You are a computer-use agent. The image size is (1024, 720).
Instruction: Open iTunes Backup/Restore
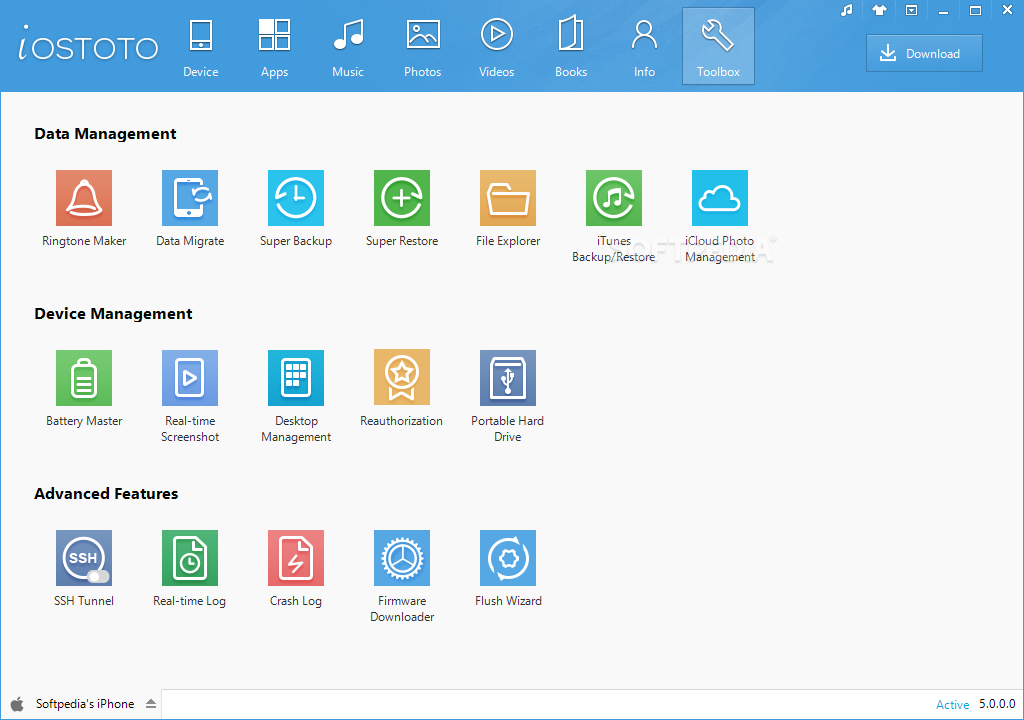click(x=614, y=198)
